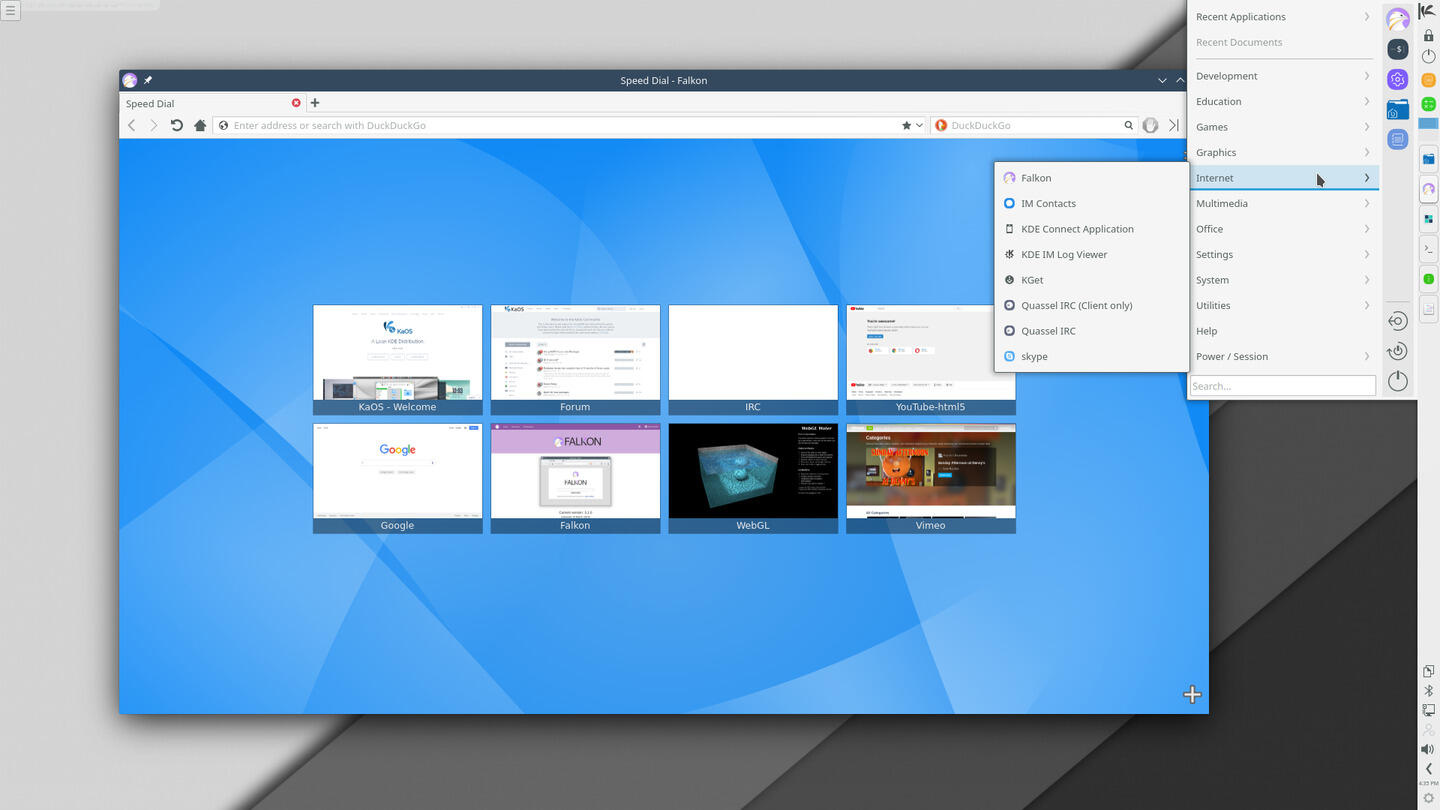The image size is (1440, 810).
Task: Open the Google speed dial
Action: [x=398, y=478]
